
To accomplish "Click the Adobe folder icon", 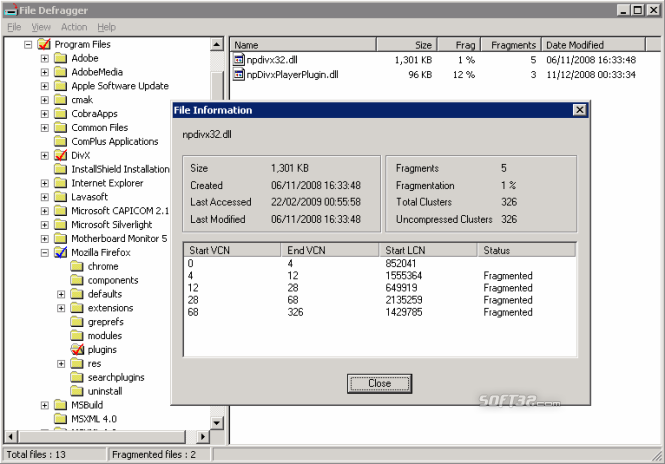I will point(61,58).
